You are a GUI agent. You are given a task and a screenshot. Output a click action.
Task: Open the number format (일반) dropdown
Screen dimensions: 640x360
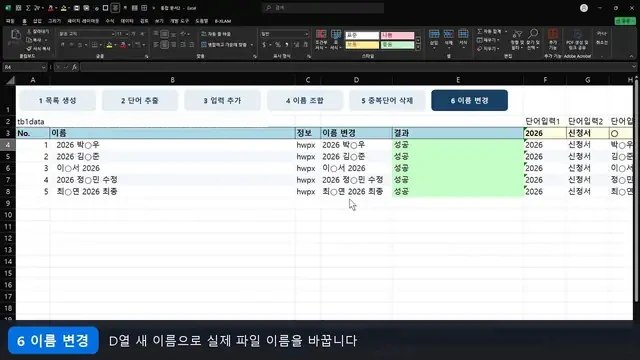click(307, 34)
